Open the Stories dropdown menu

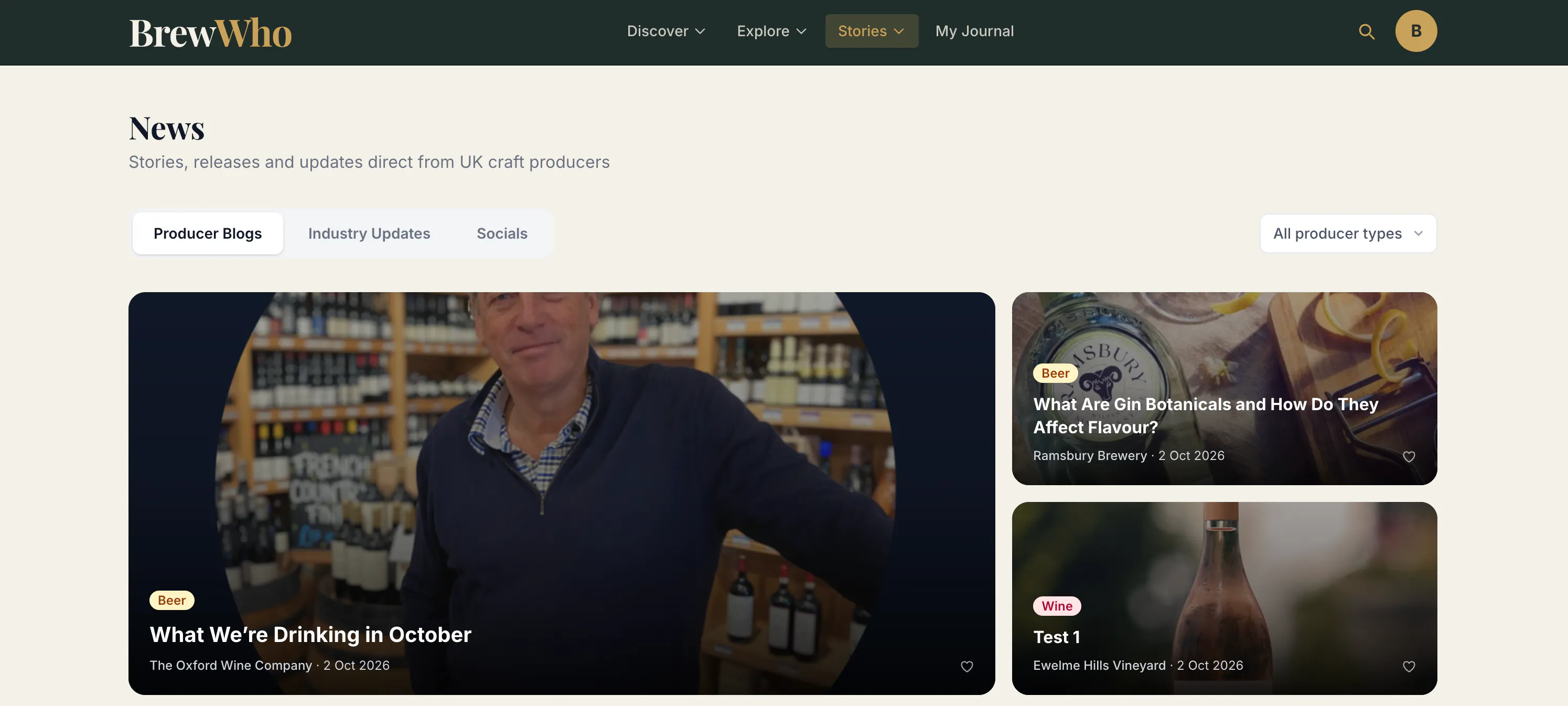(871, 31)
